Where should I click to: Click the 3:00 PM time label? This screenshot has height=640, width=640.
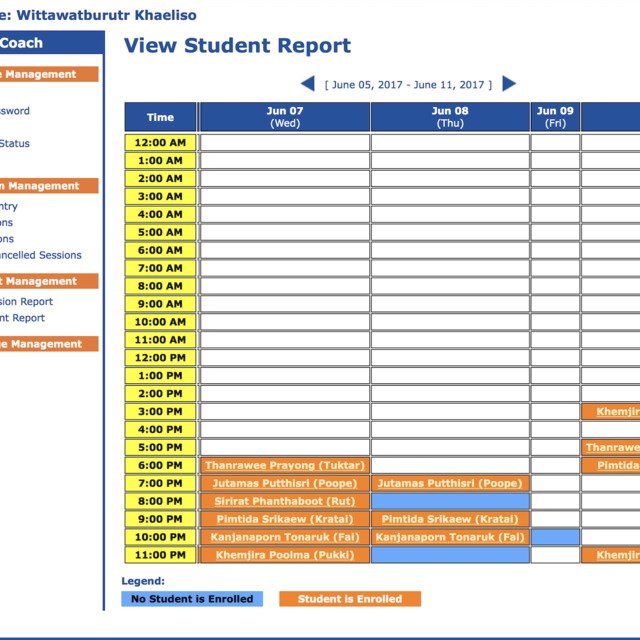tap(160, 411)
